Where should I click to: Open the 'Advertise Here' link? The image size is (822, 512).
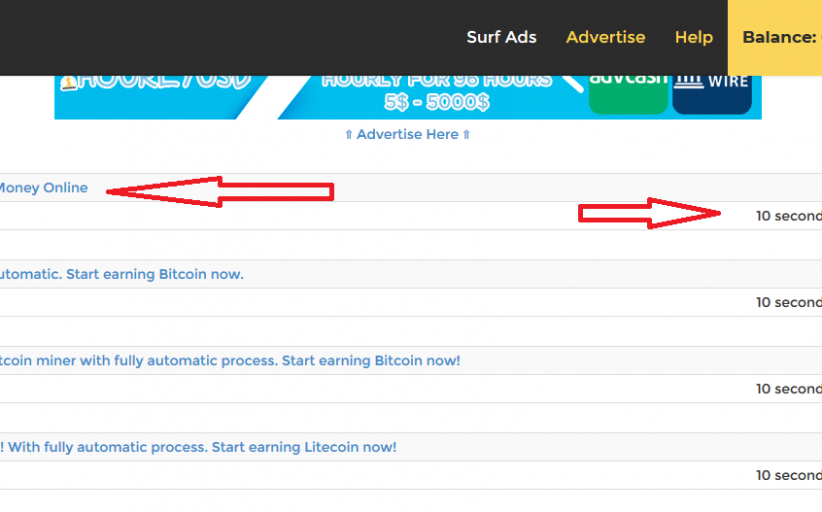tap(407, 134)
